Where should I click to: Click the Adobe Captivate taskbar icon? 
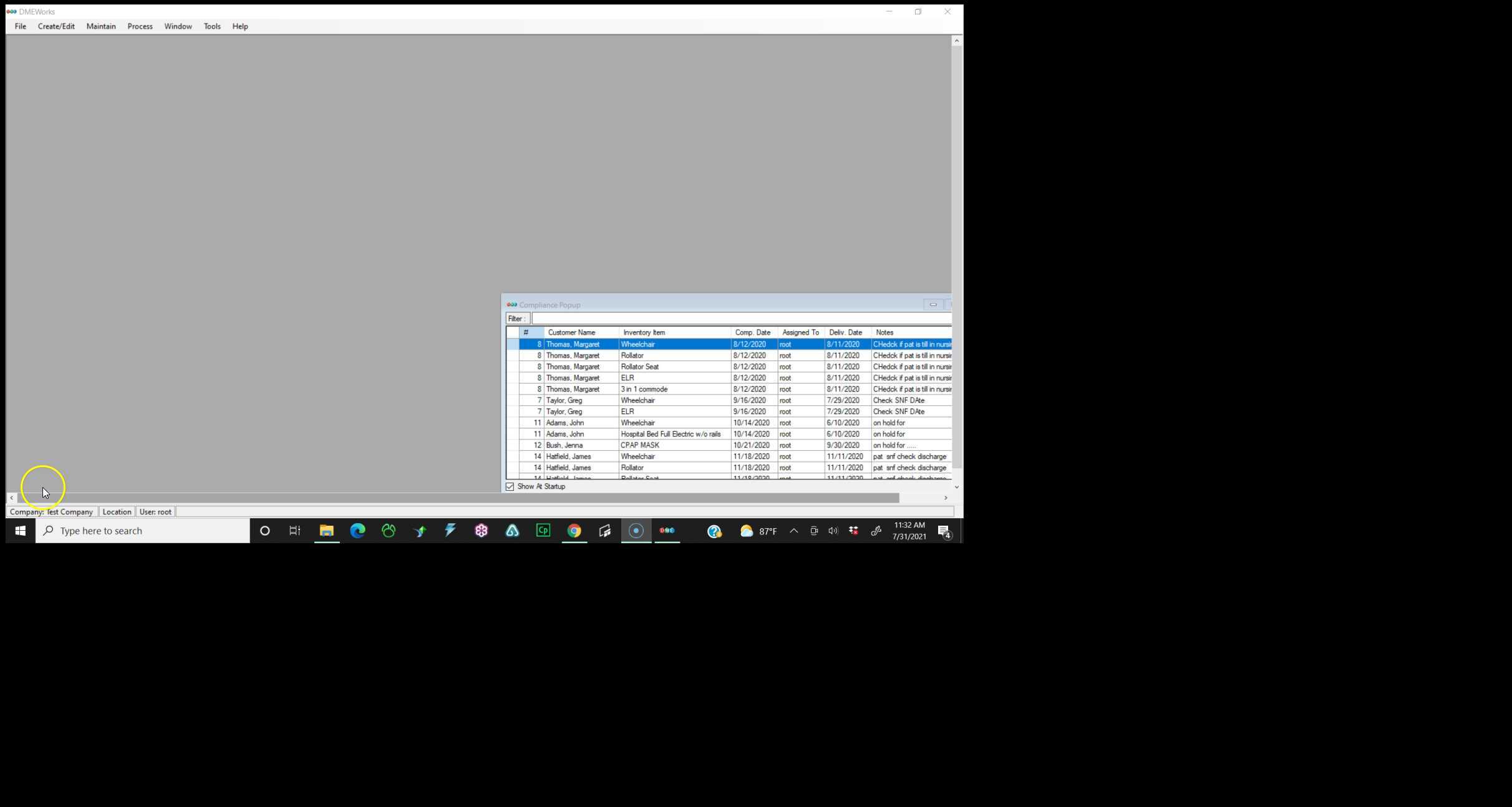click(x=543, y=531)
